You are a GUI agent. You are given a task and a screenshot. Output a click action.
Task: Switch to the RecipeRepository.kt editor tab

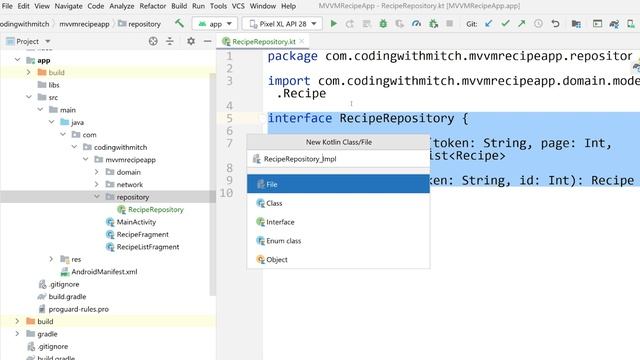pos(264,41)
